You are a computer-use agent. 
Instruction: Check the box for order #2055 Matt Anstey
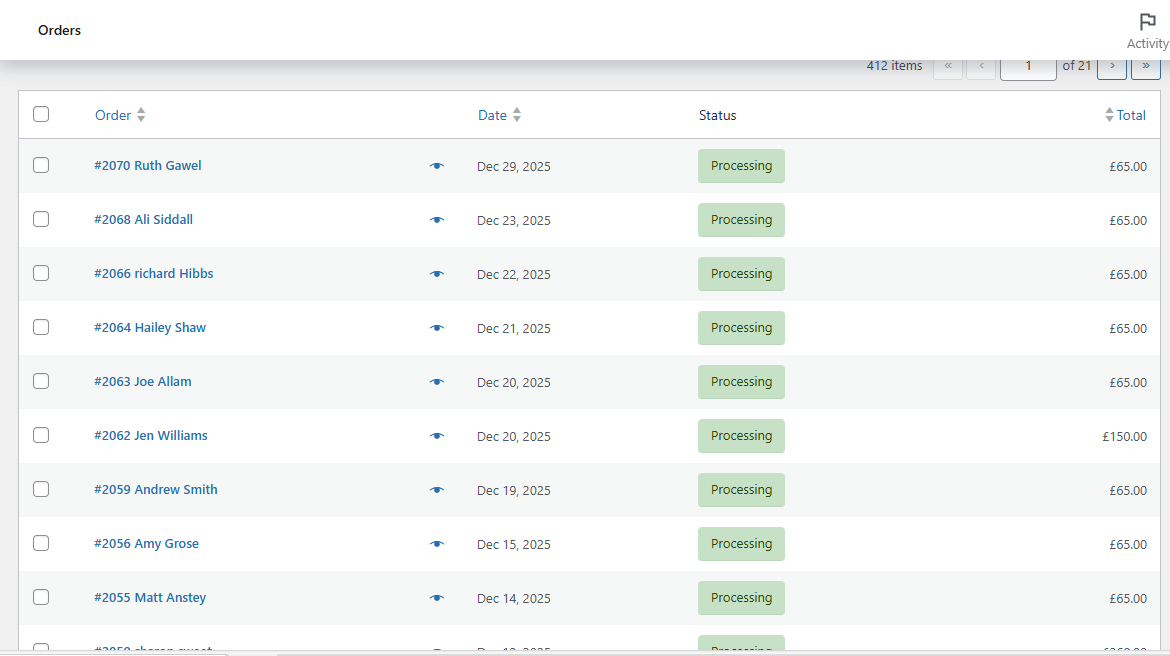41,597
